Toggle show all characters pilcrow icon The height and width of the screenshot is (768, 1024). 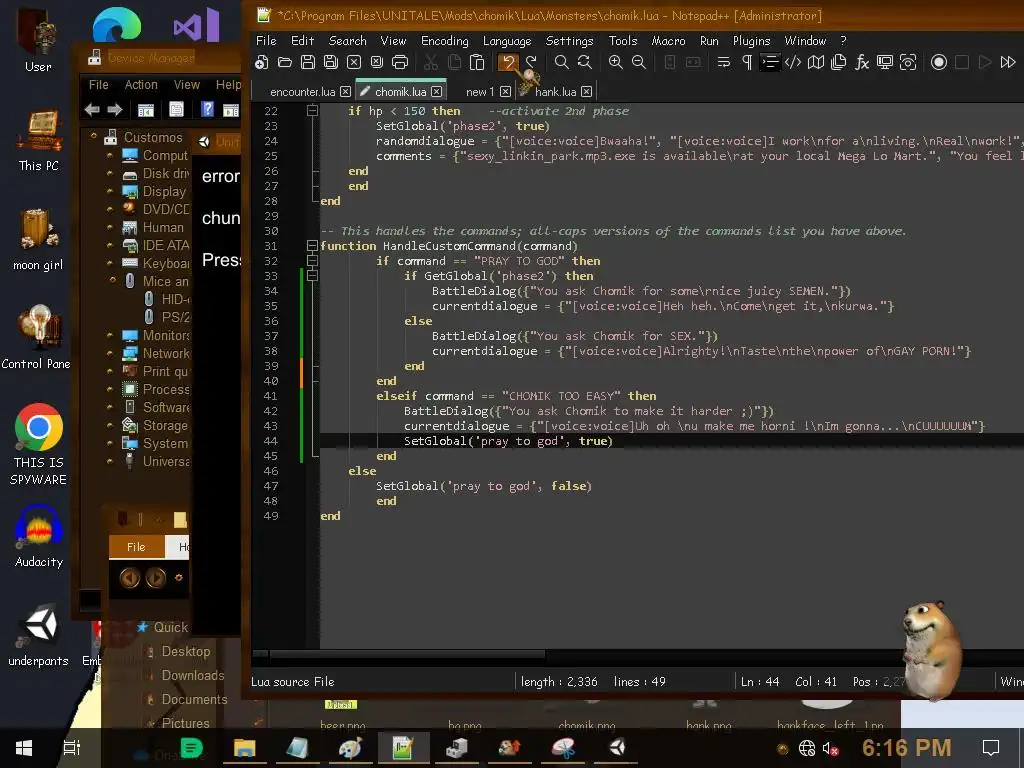pos(746,62)
